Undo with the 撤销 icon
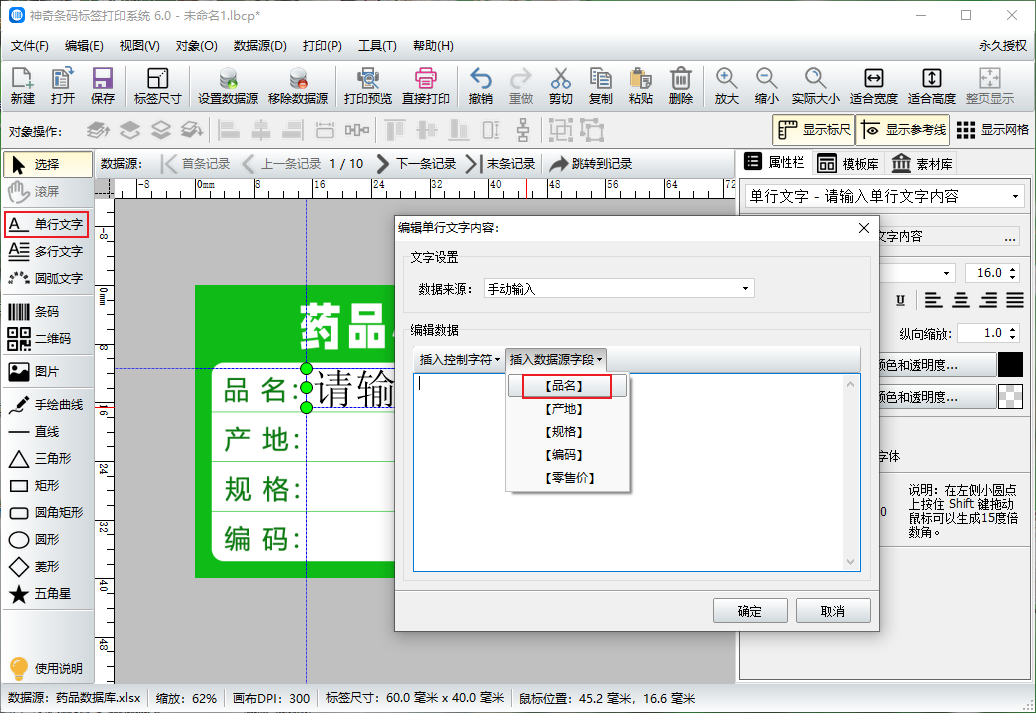This screenshot has width=1036, height=713. (480, 86)
